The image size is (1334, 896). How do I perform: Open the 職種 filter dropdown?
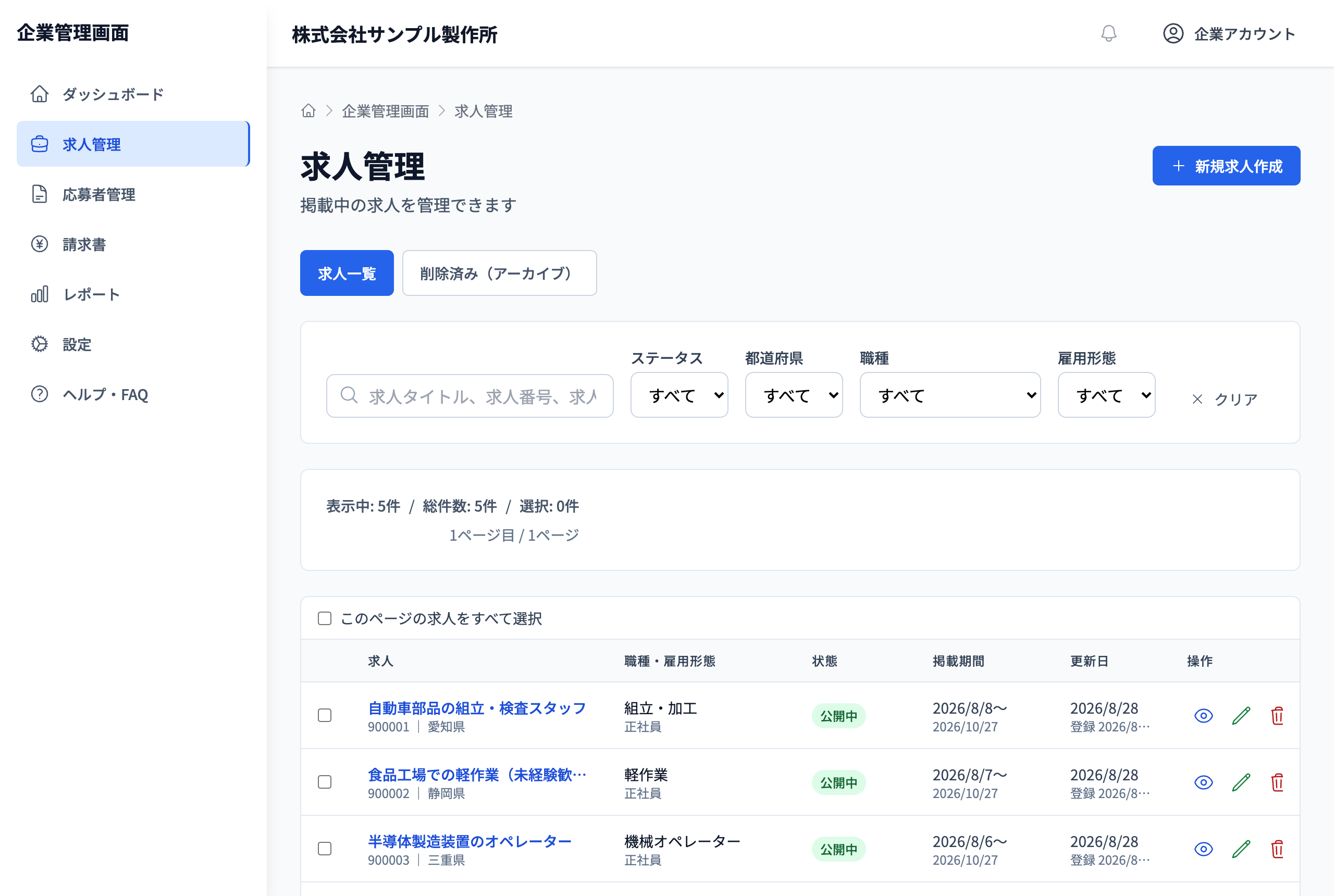(950, 395)
